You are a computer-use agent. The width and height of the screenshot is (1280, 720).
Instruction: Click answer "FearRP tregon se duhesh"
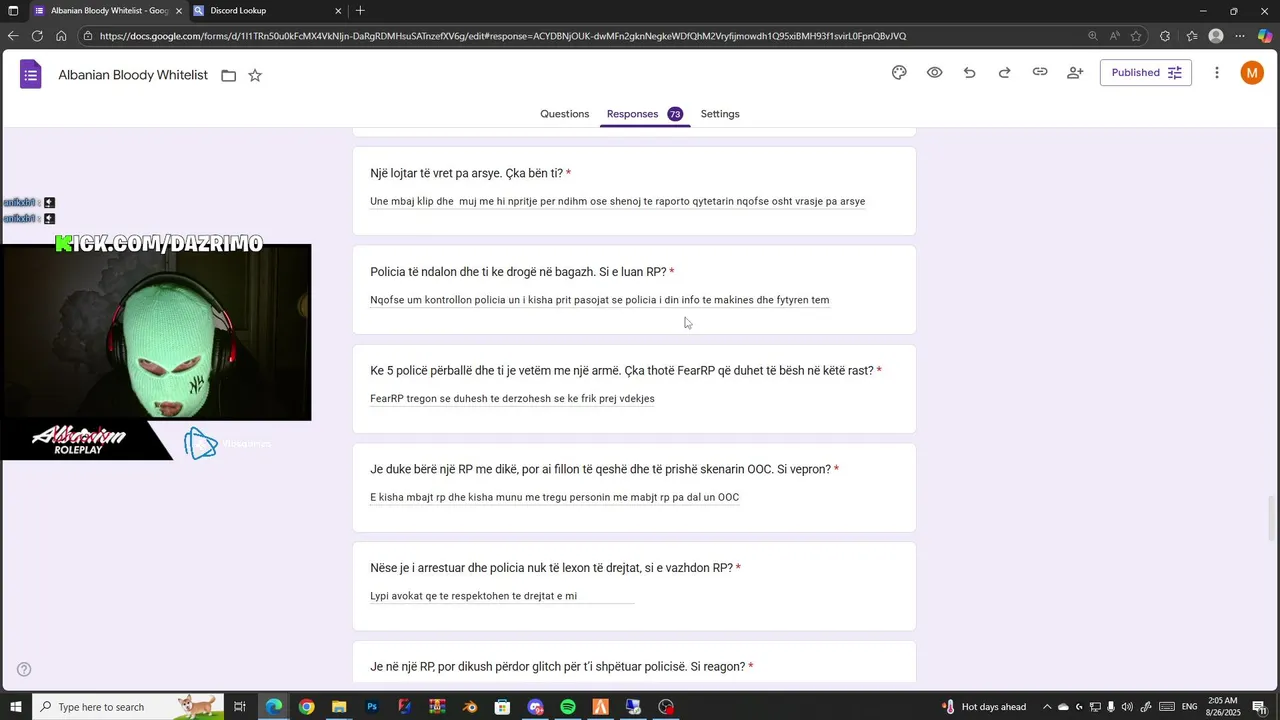512,398
